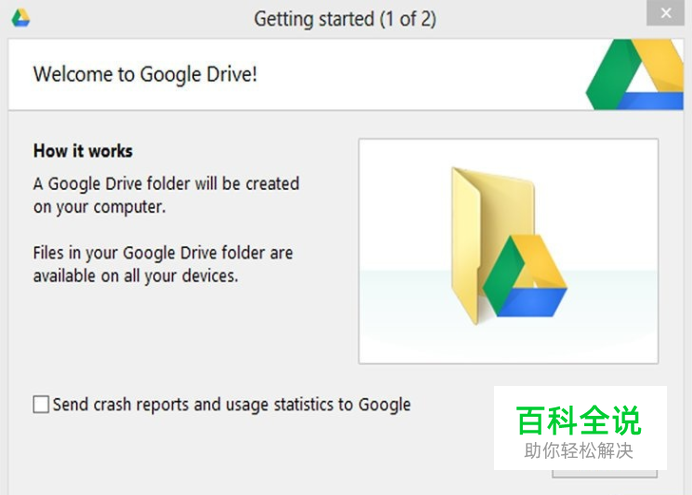Close the Getting started dialog
The height and width of the screenshot is (495, 692).
(666, 13)
